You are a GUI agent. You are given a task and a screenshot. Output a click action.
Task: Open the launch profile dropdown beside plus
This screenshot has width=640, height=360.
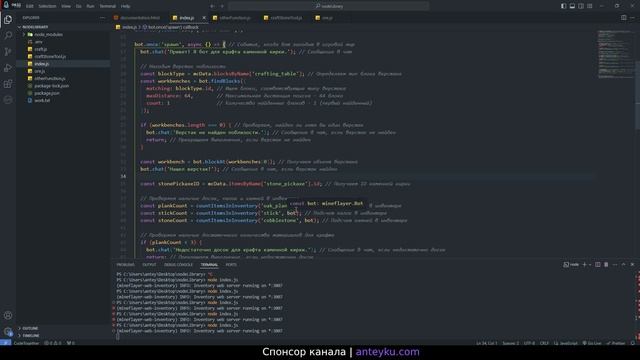point(589,264)
